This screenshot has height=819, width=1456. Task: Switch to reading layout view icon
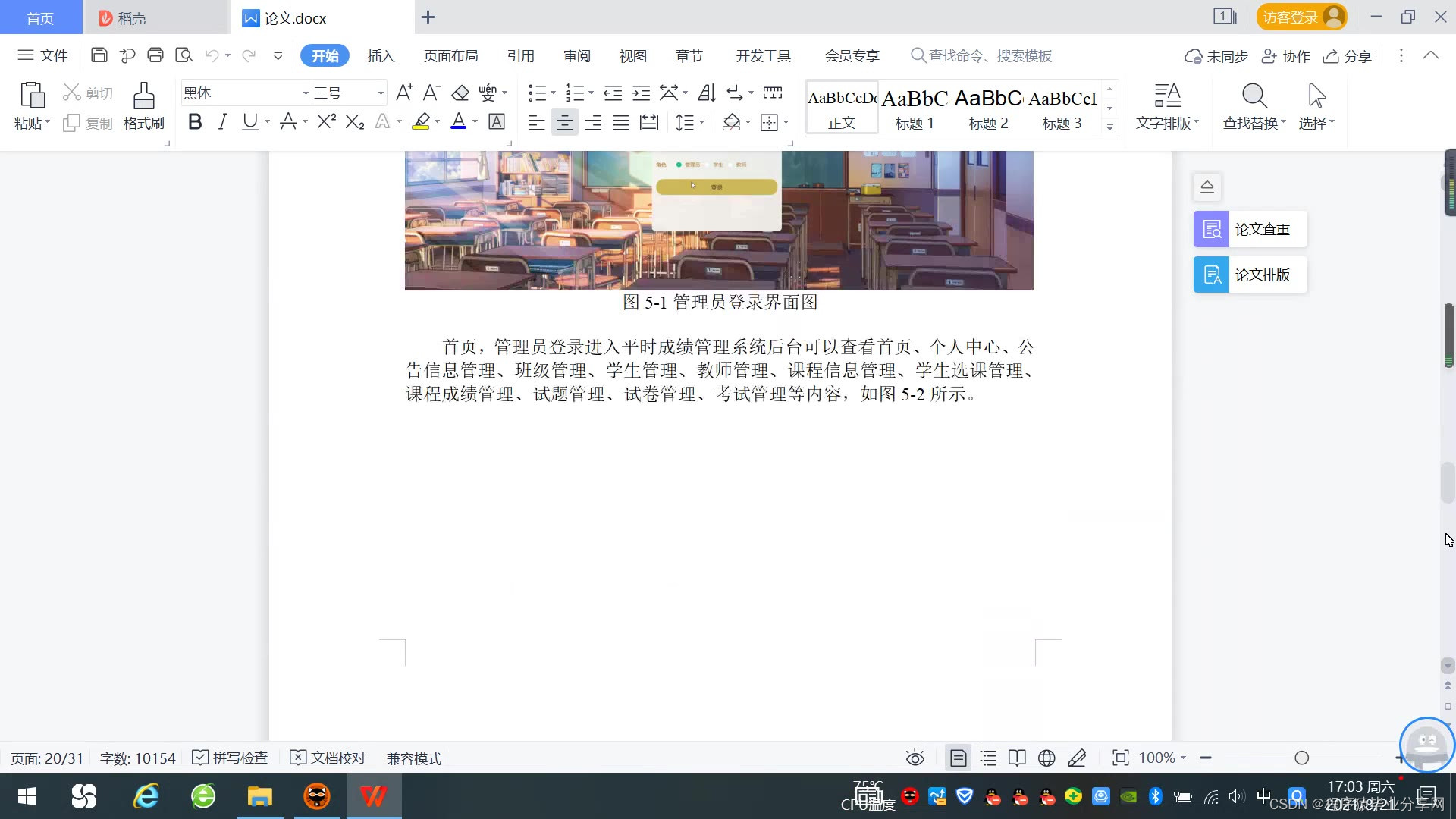[1017, 758]
